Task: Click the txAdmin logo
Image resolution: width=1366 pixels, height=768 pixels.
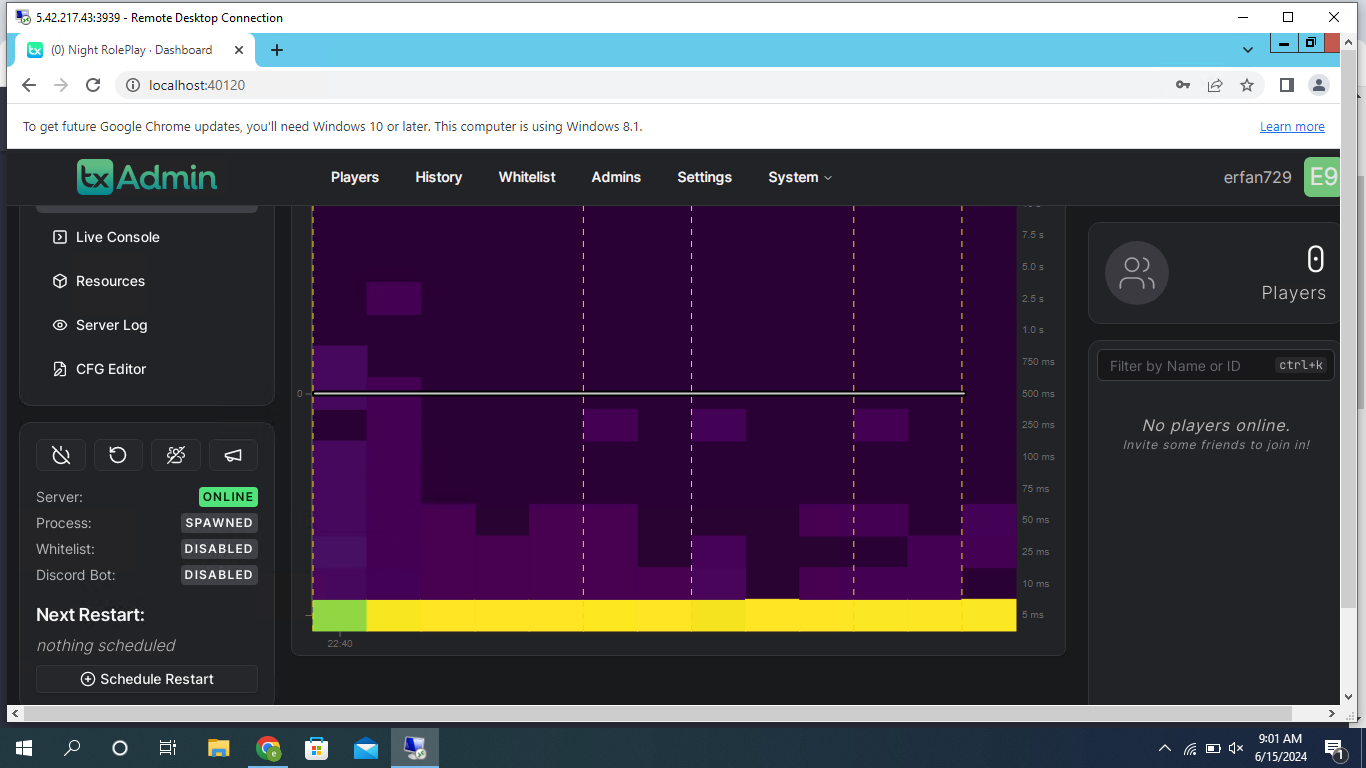Action: pos(147,177)
